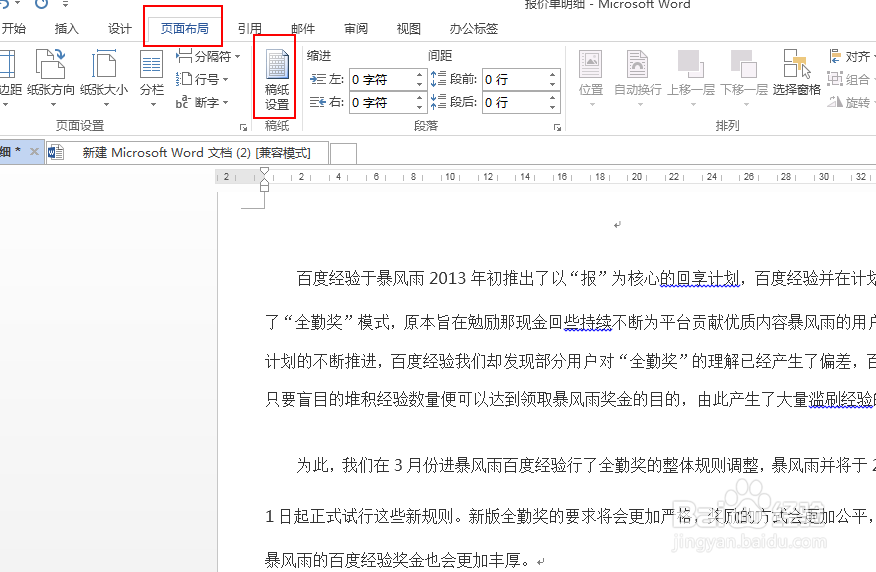876x572 pixels.
Task: Open the 邮件 tab
Action: click(x=303, y=28)
